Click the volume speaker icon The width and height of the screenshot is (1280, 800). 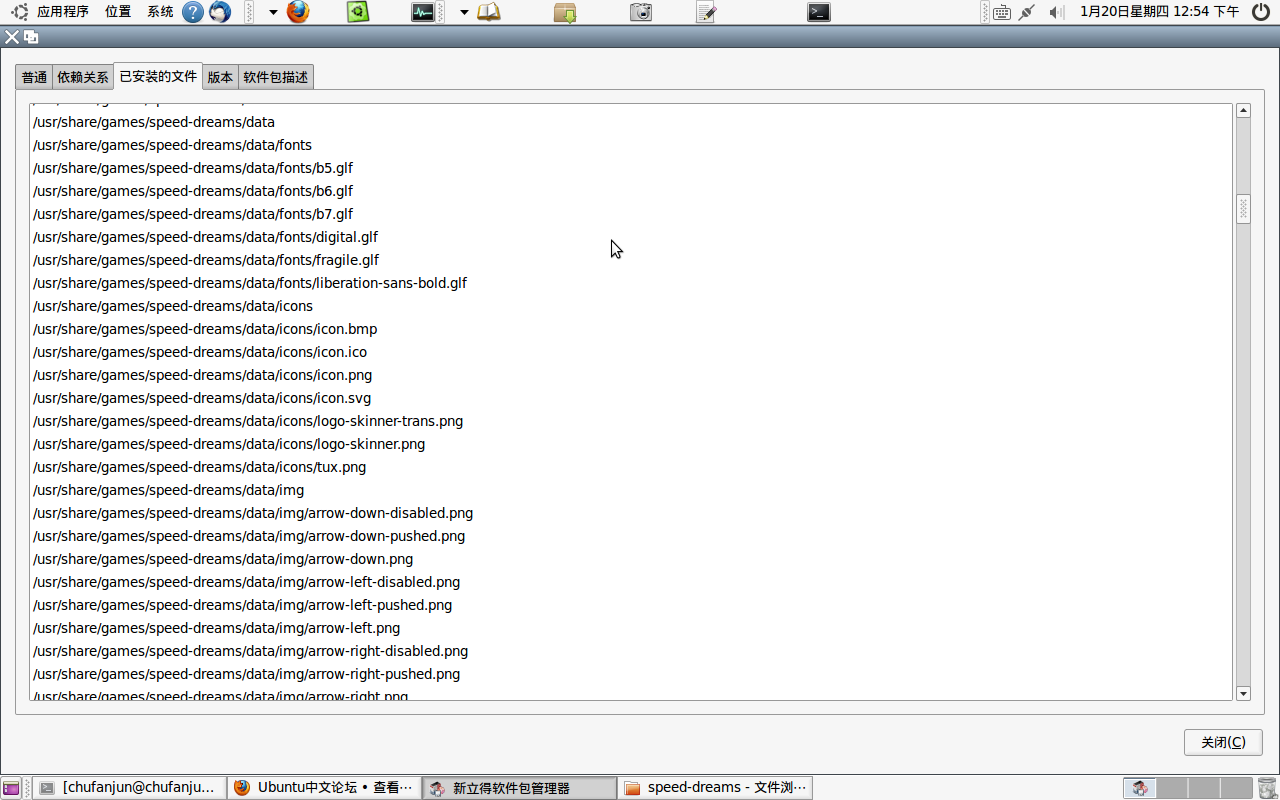tap(1056, 12)
